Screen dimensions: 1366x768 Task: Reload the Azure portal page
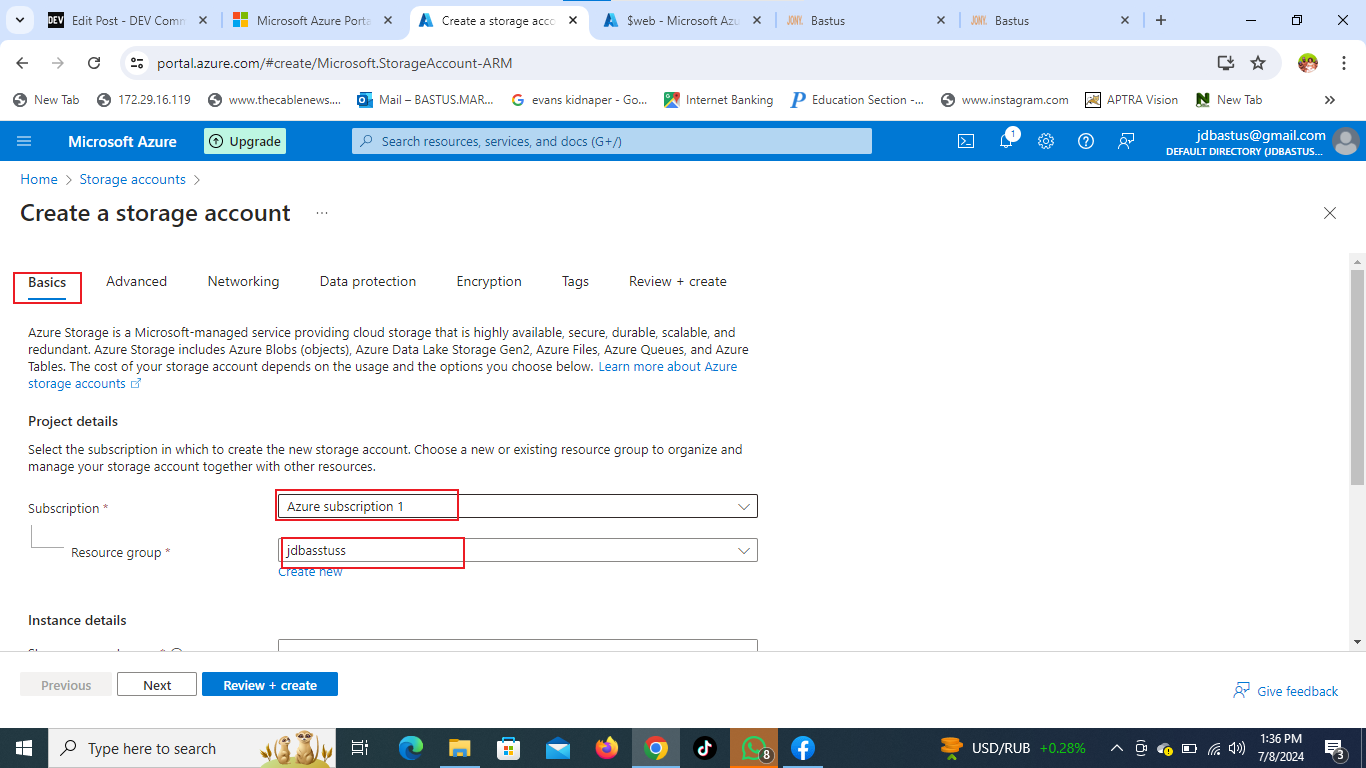tap(94, 63)
